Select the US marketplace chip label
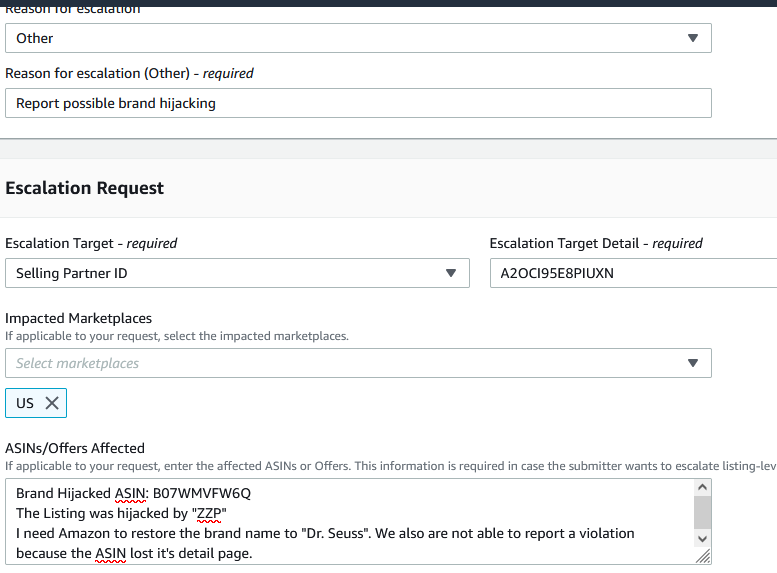The height and width of the screenshot is (573, 777). (25, 403)
